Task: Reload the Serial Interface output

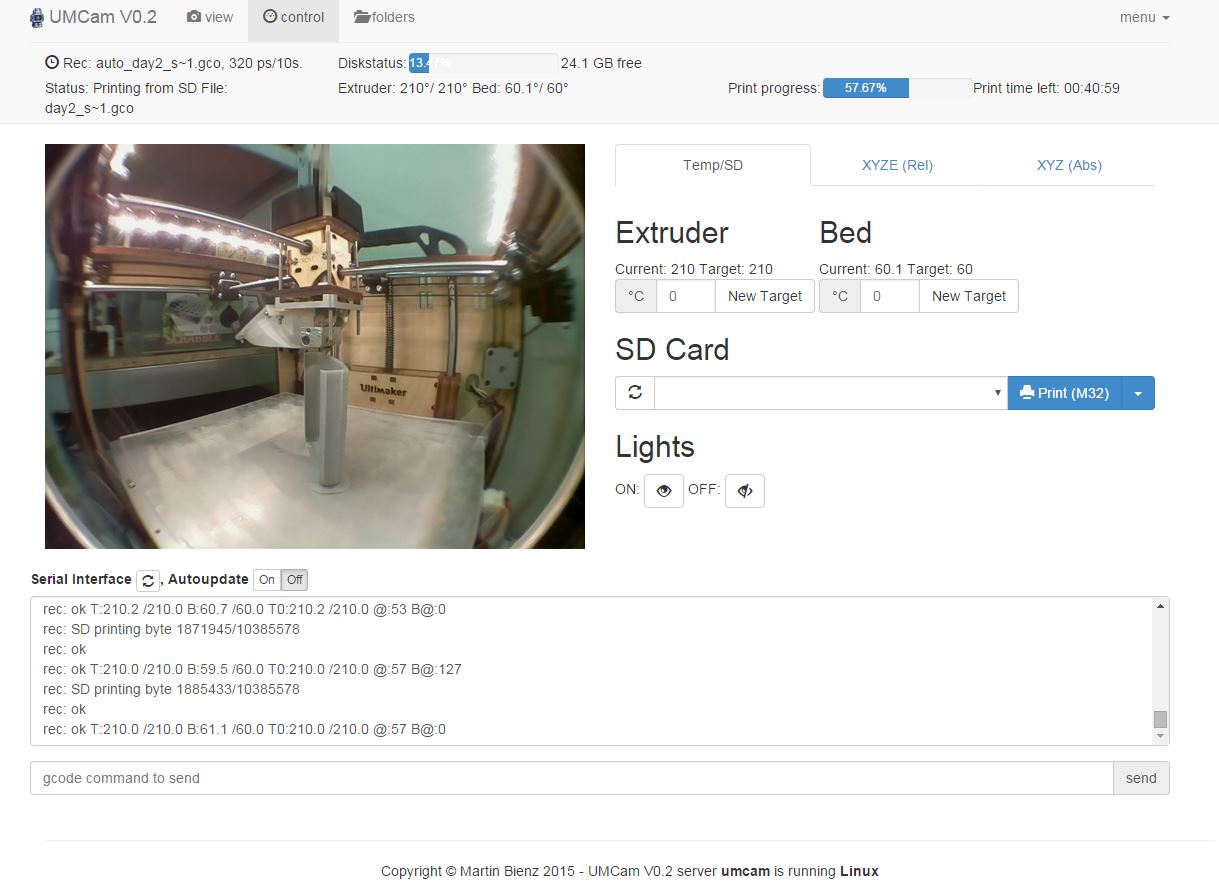Action: click(148, 580)
